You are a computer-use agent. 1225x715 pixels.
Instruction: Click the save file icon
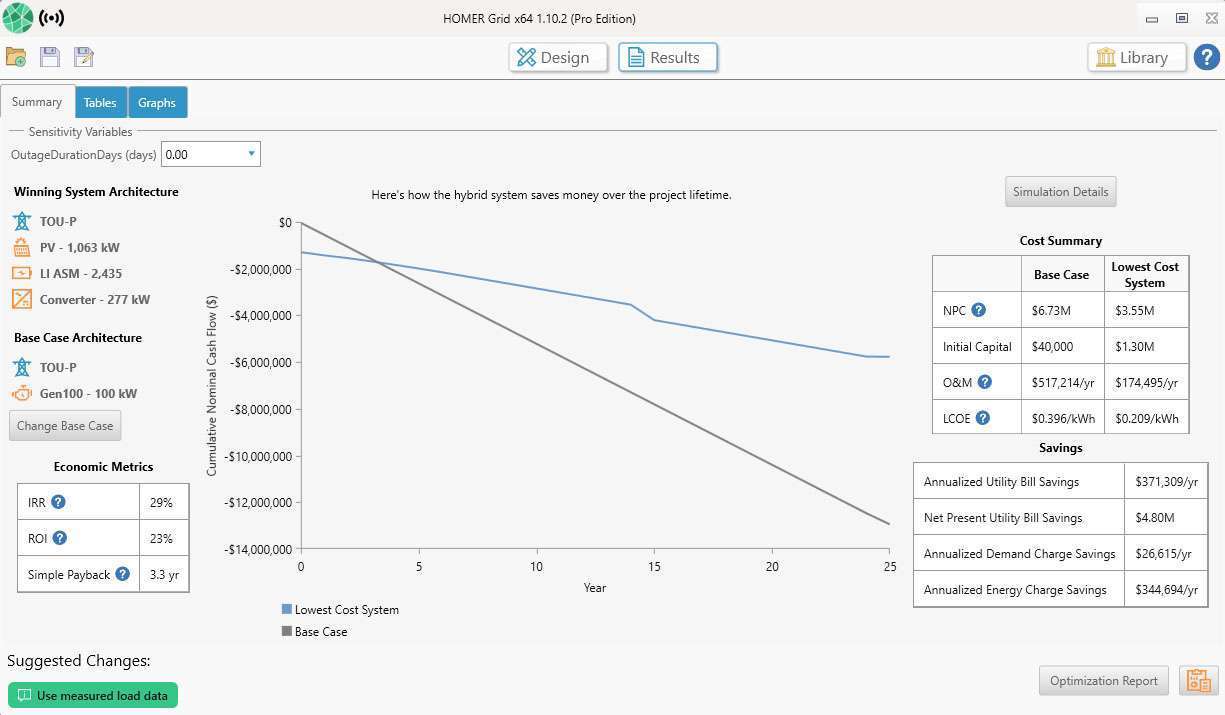click(x=50, y=57)
